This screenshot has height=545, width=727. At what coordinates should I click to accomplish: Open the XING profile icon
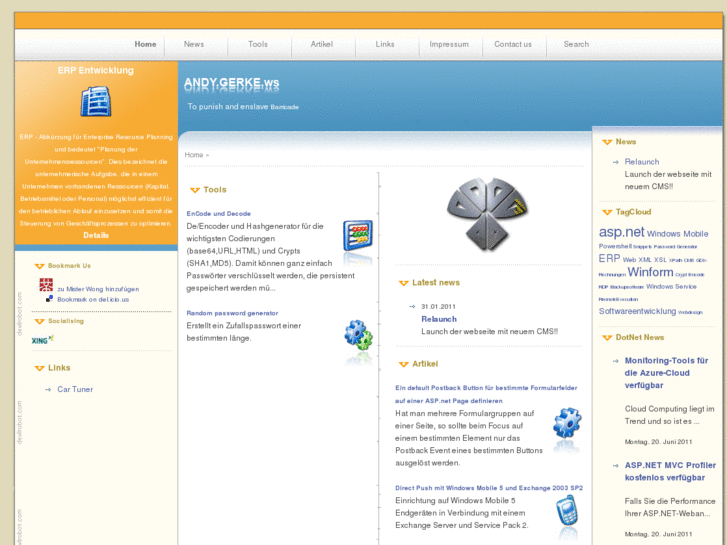[43, 340]
